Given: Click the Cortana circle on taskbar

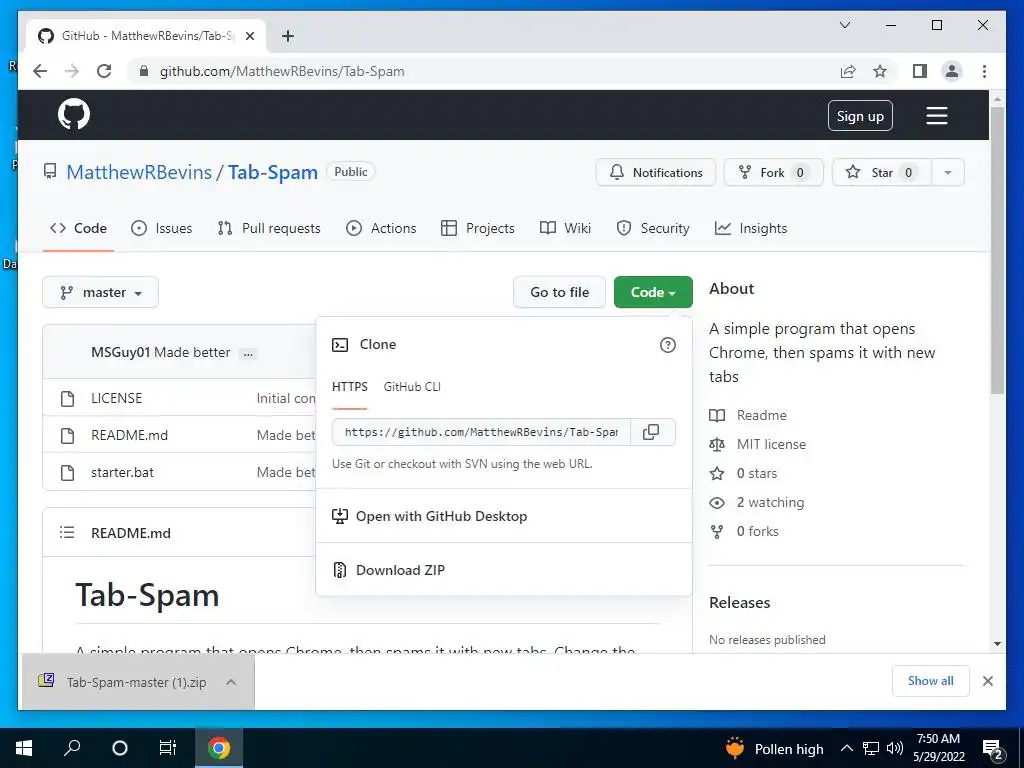Looking at the screenshot, I should [x=120, y=748].
